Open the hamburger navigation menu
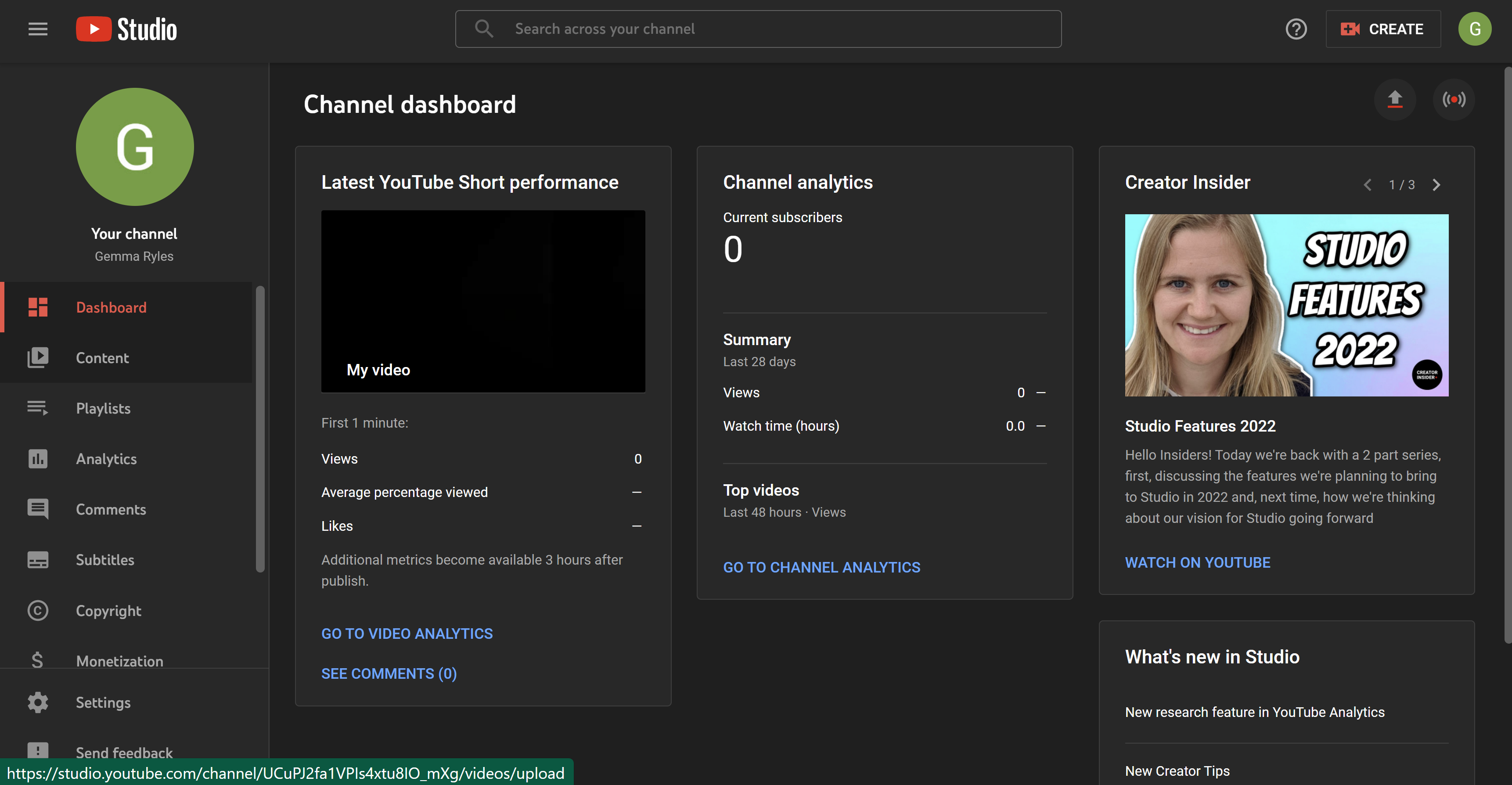1512x785 pixels. 38,29
